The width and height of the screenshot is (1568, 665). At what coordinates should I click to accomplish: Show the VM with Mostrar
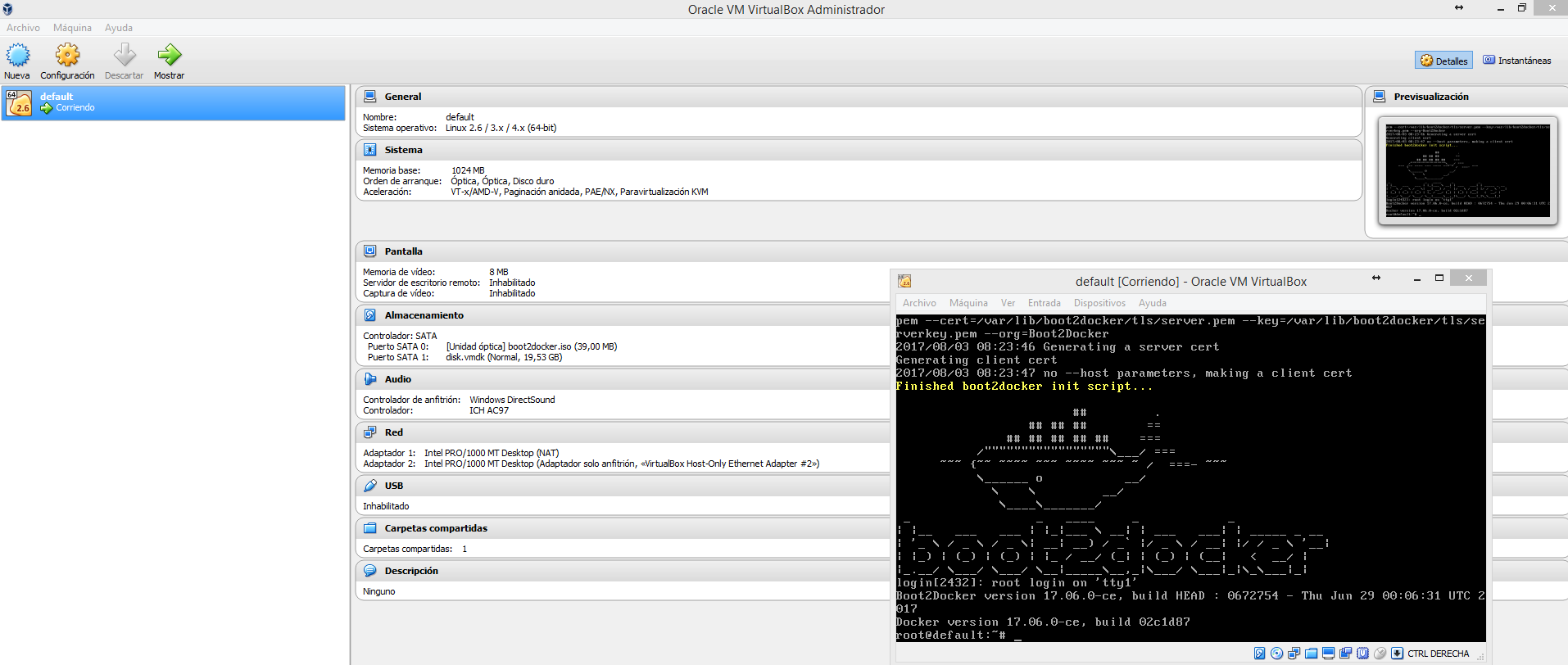coord(169,61)
